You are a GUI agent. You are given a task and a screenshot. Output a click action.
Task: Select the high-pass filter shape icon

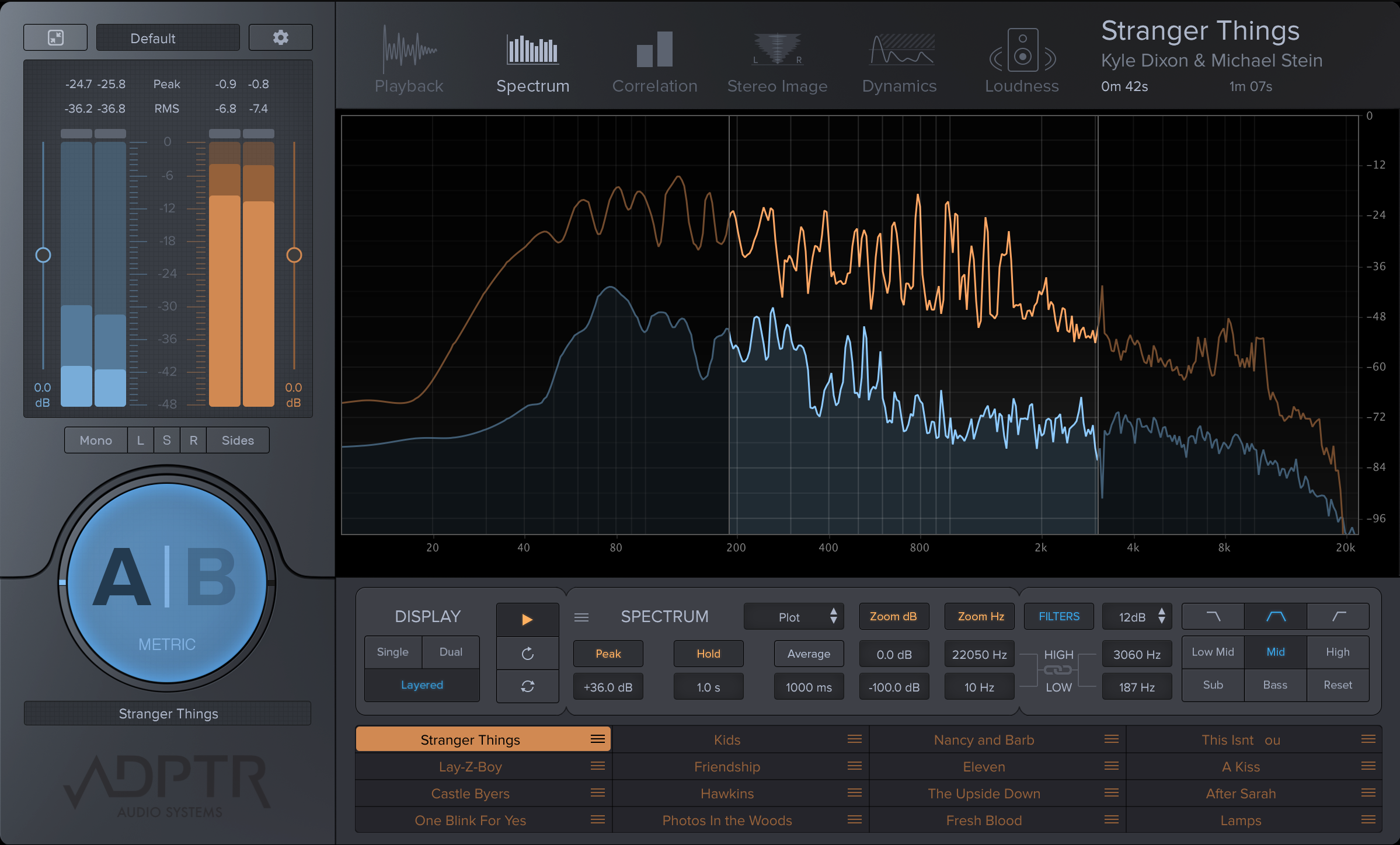(x=1338, y=616)
